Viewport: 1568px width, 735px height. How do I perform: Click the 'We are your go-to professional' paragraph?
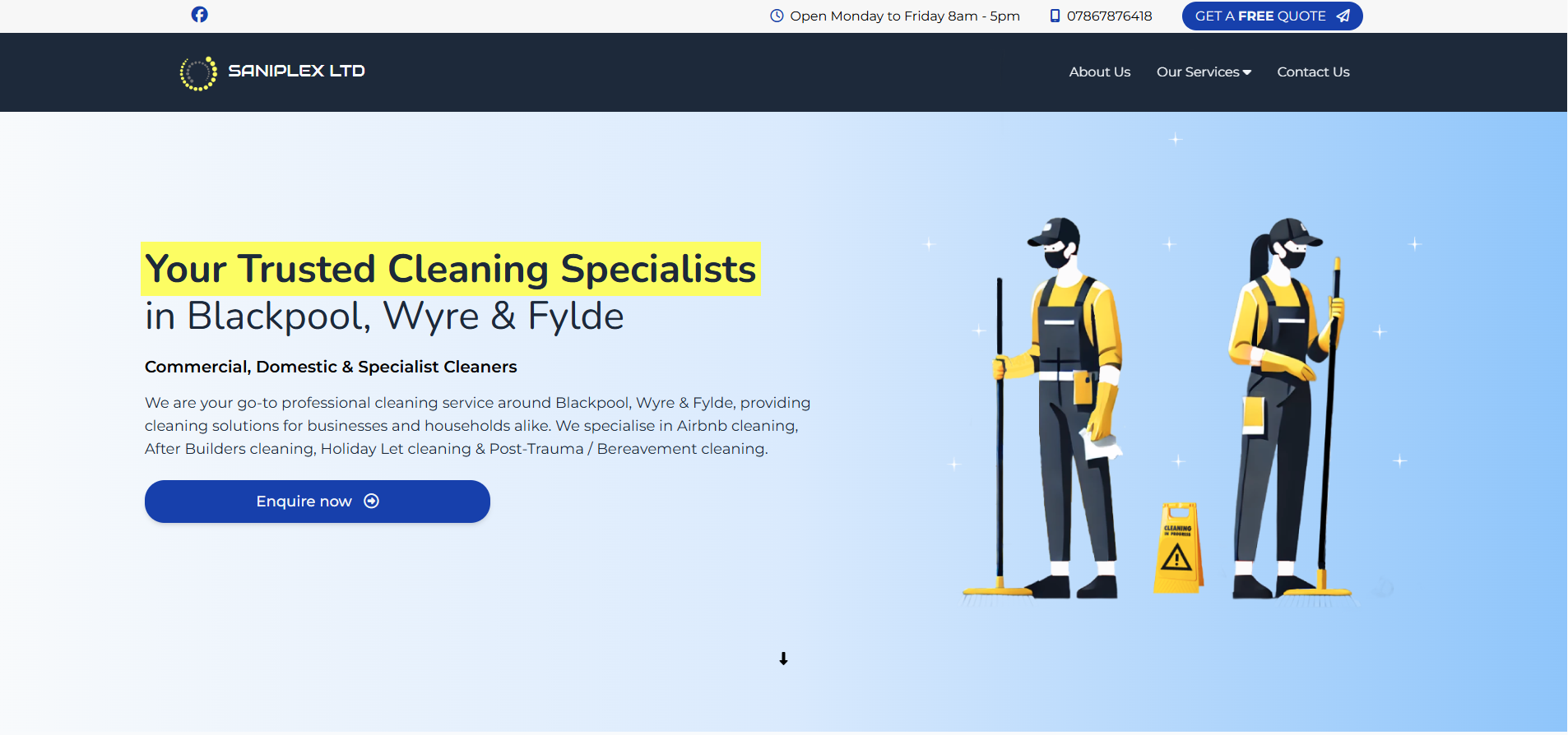pos(478,426)
